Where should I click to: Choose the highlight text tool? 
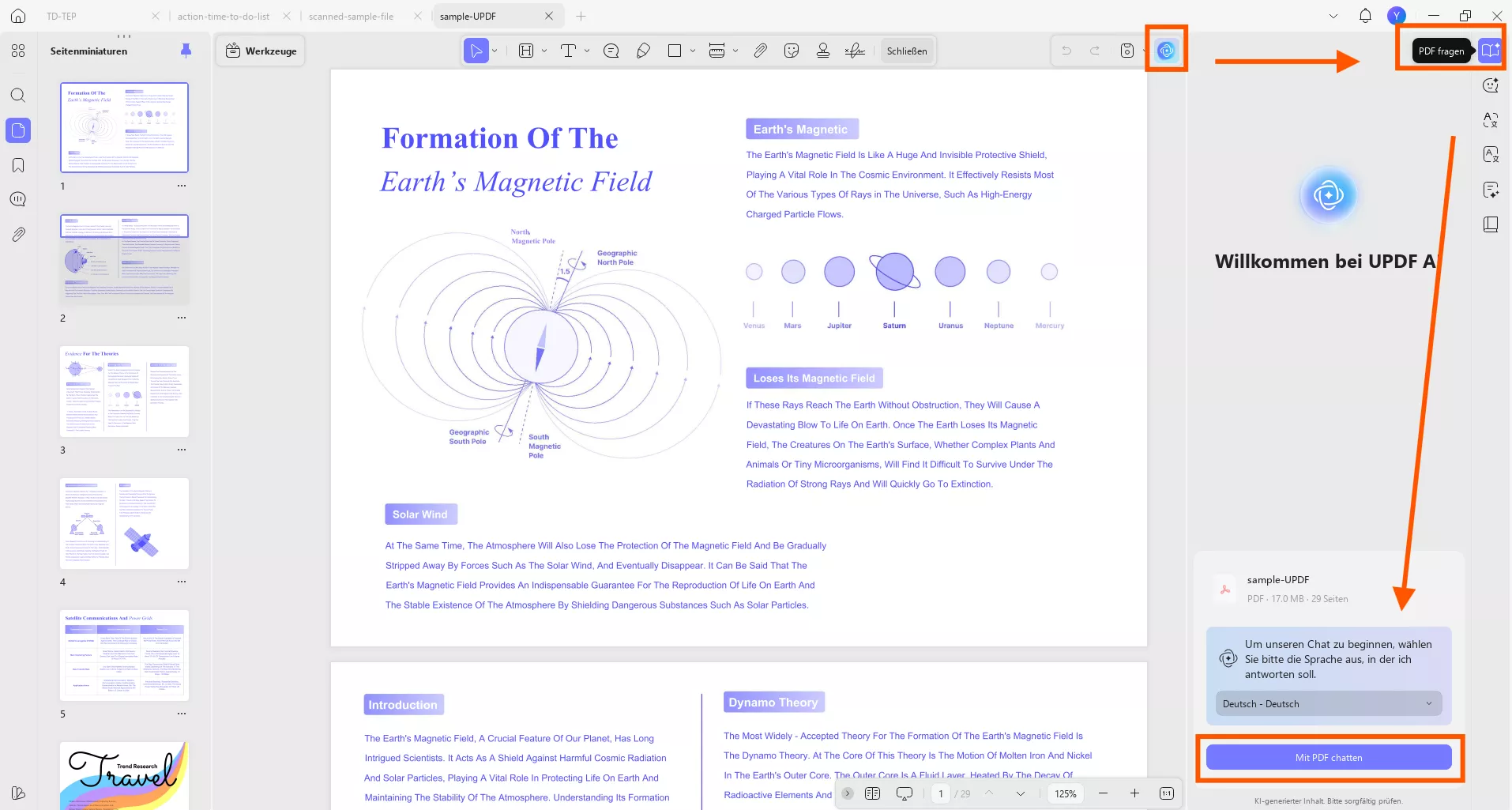point(526,51)
